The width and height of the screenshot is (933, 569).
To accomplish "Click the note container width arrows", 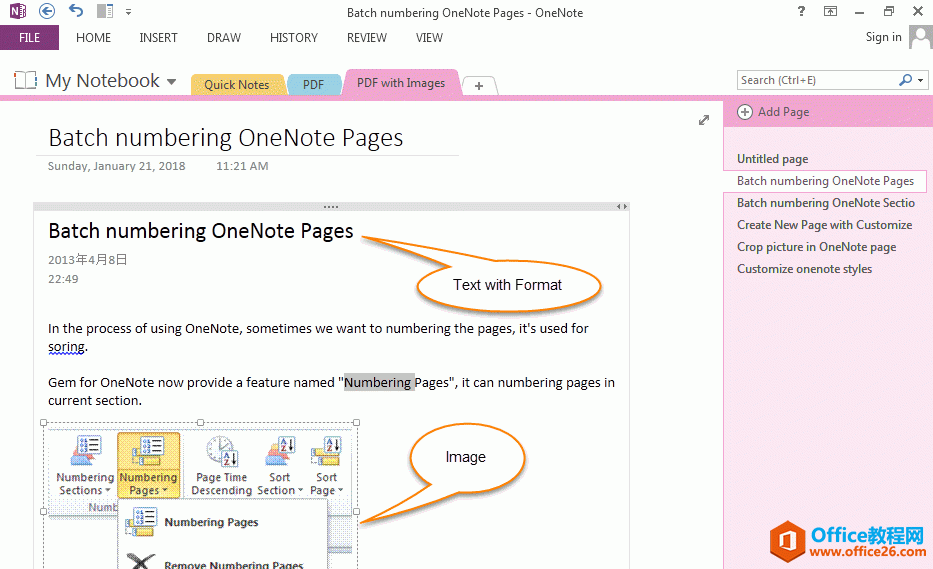I will pos(621,207).
